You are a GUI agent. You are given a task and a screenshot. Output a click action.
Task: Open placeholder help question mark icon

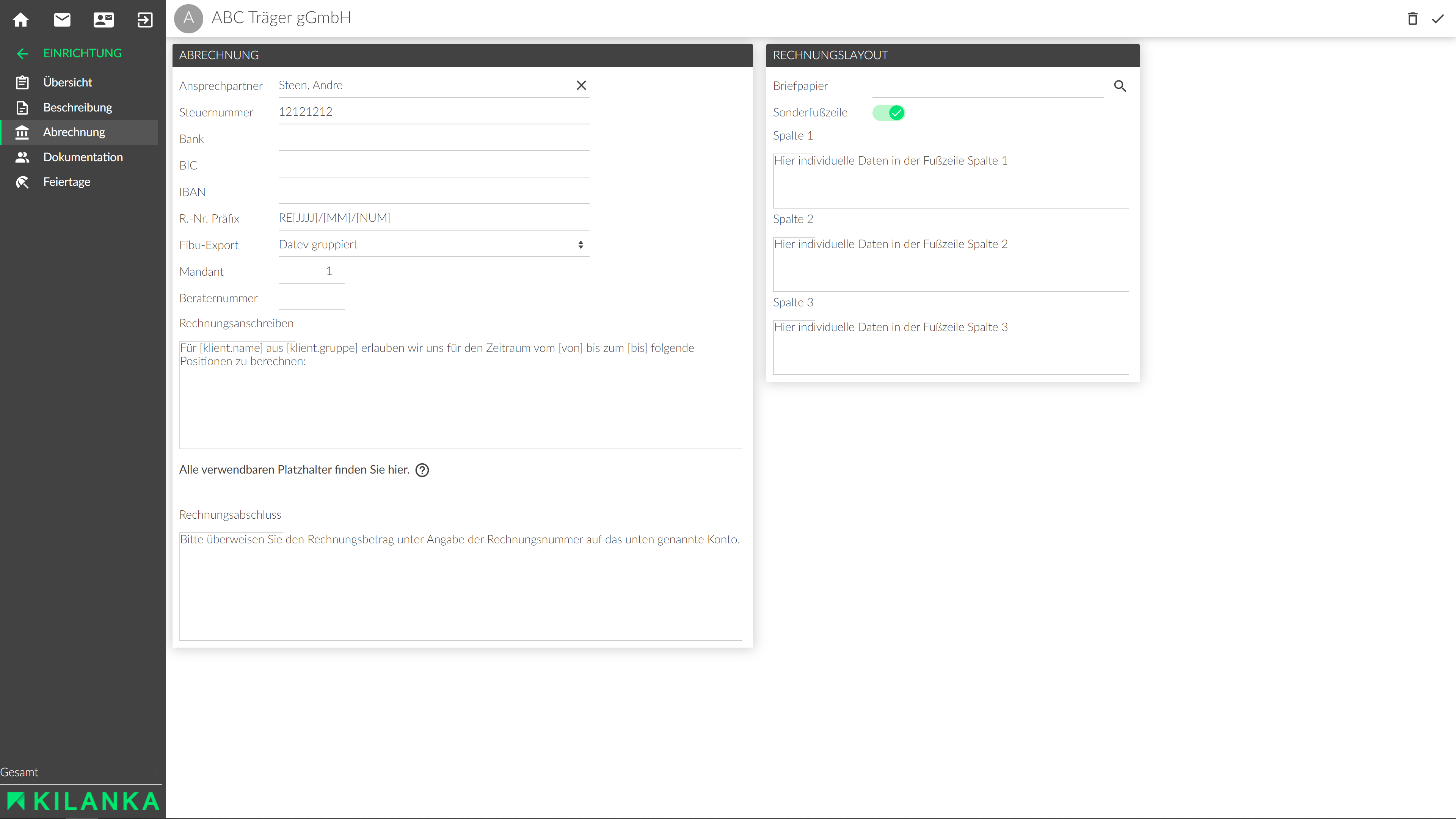tap(422, 470)
